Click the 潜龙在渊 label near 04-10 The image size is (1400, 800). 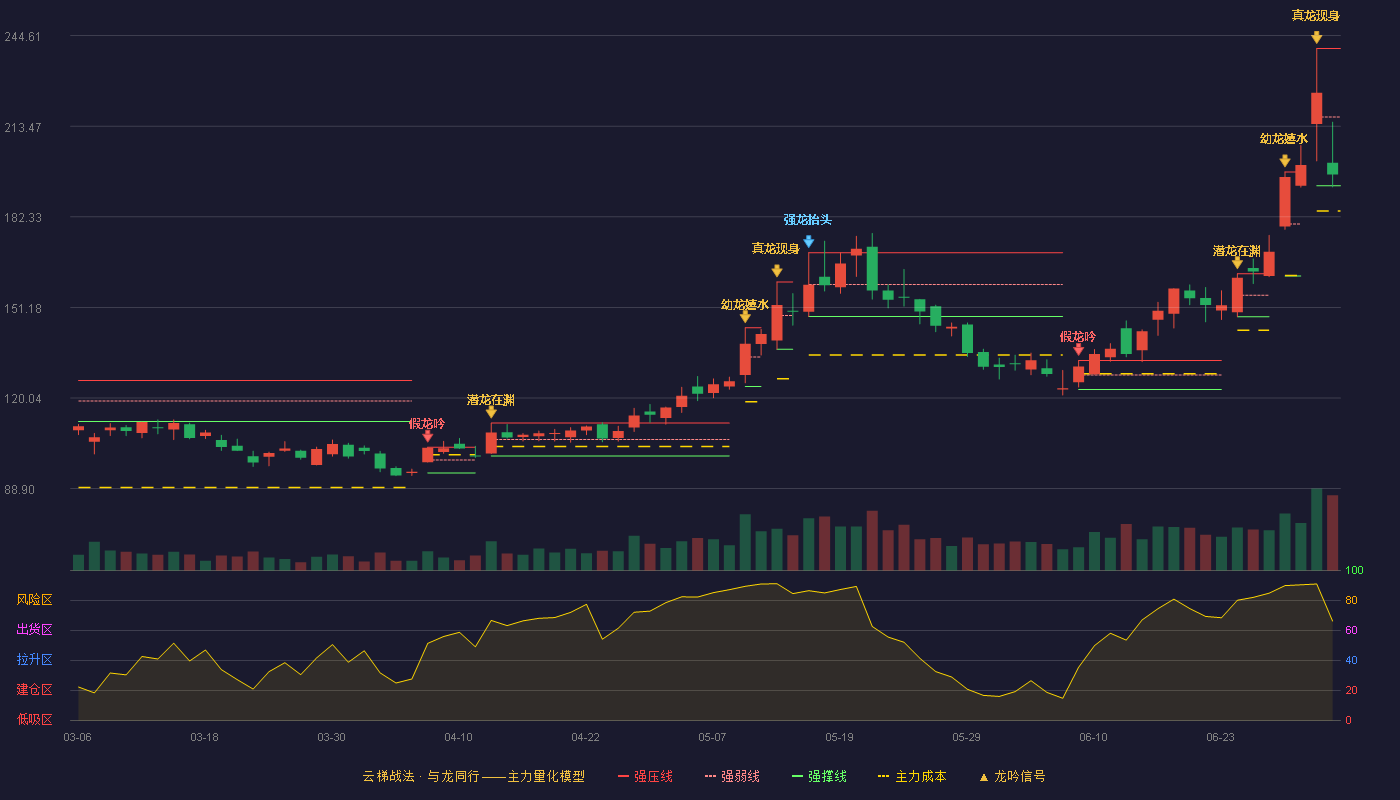click(491, 400)
